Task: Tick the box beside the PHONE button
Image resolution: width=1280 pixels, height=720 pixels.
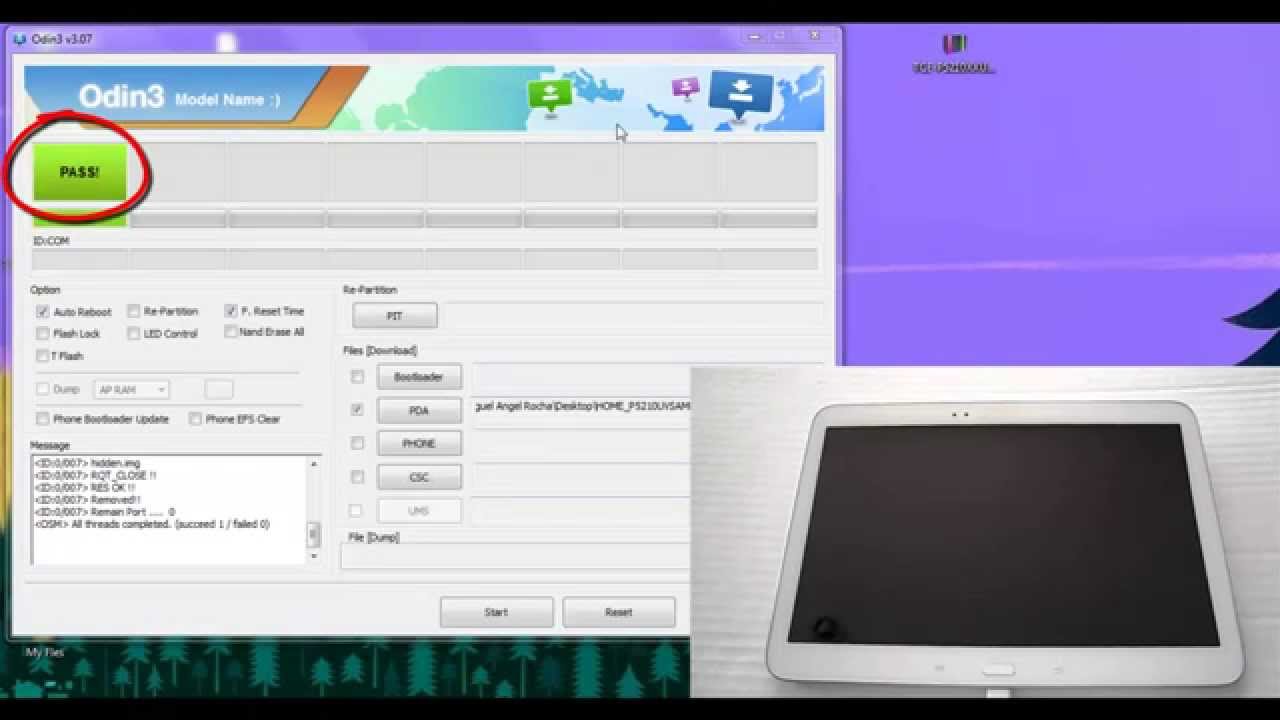Action: coord(357,443)
